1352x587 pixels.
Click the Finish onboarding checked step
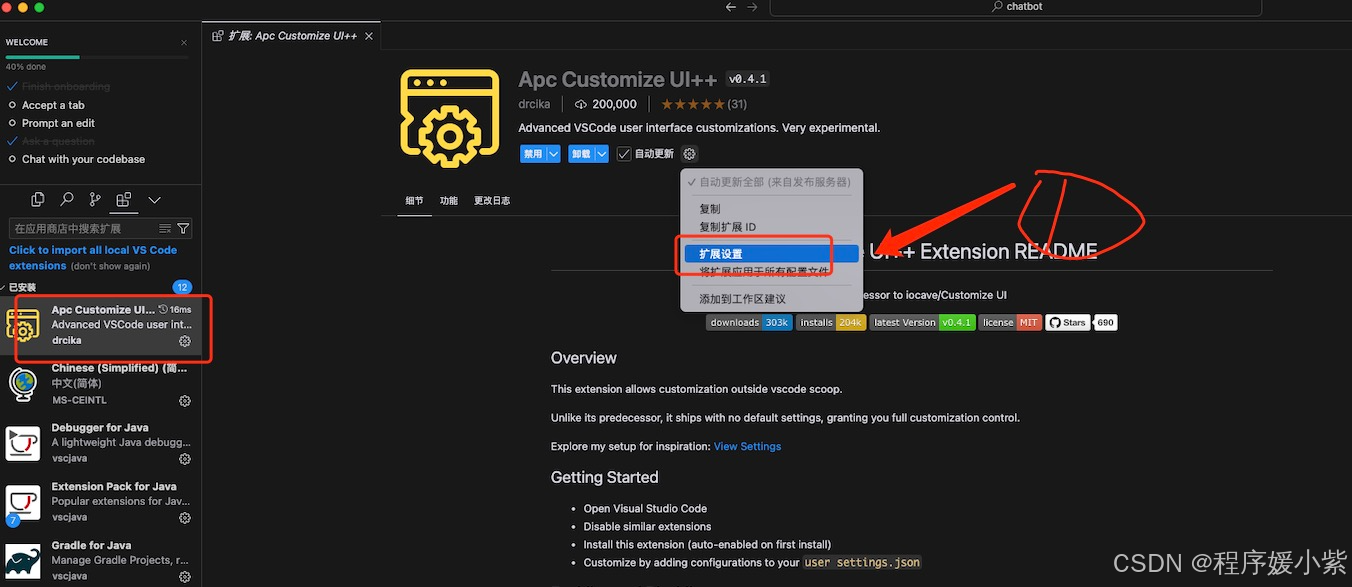pyautogui.click(x=66, y=87)
